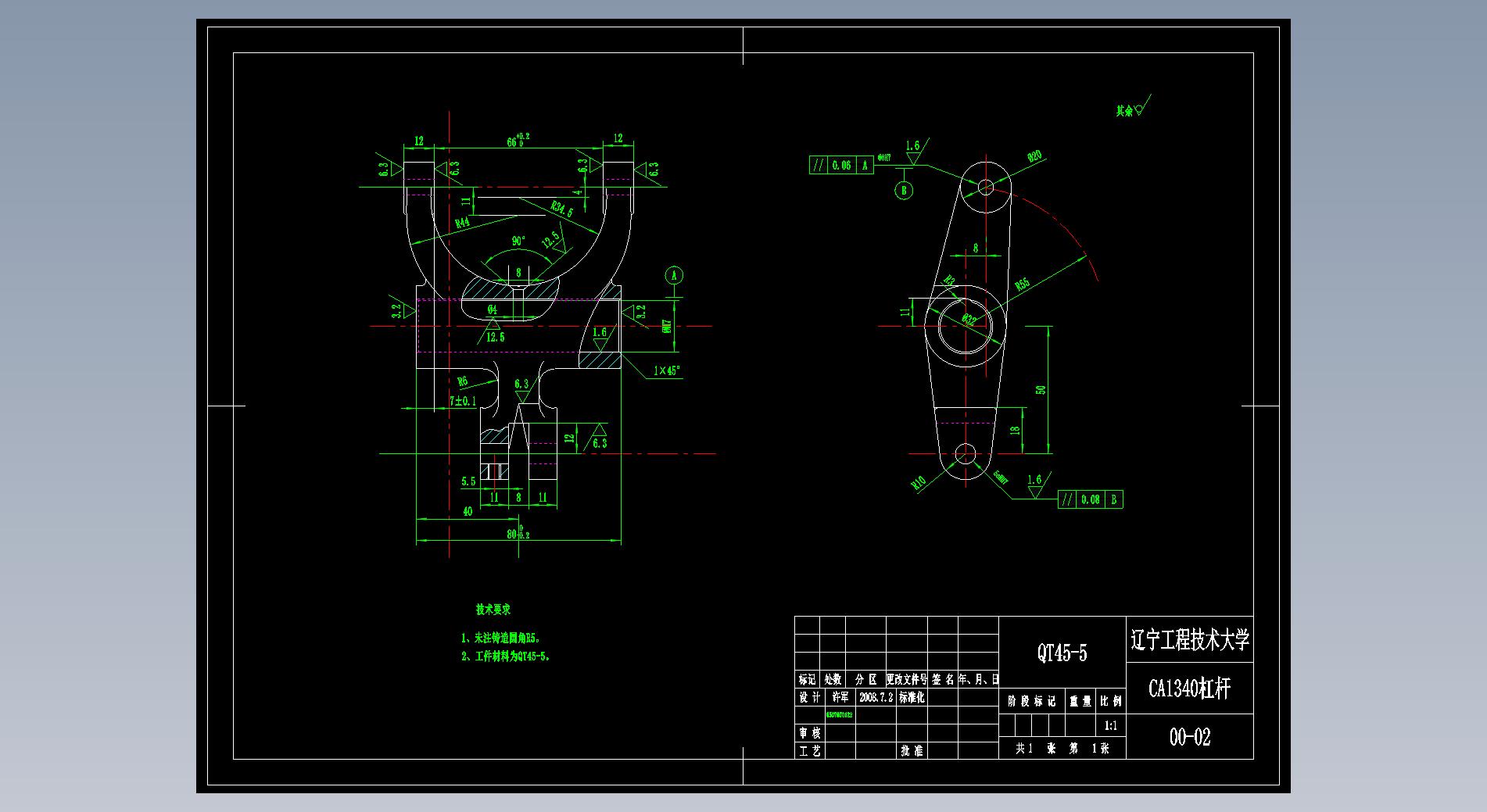This screenshot has width=1487, height=812.
Task: Select the green student ID under 许军
Action: click(x=840, y=715)
